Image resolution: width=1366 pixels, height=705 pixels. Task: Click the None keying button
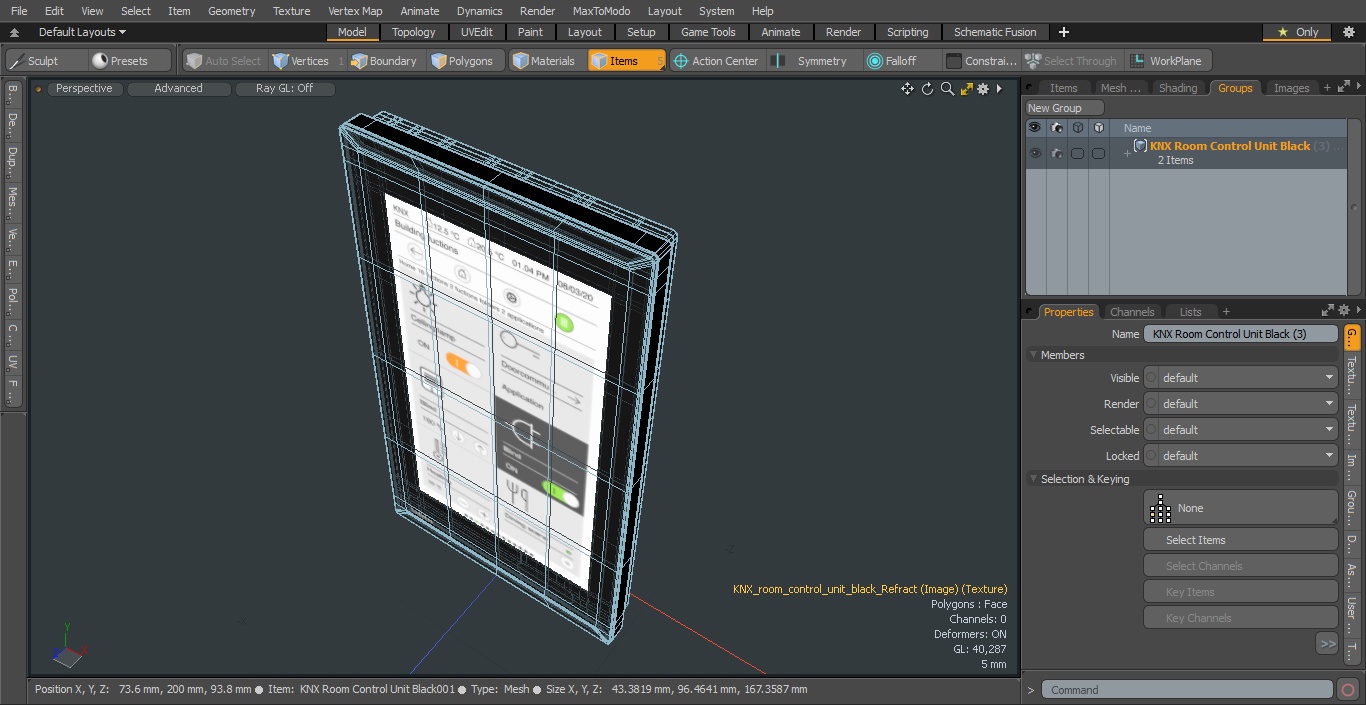[x=1240, y=508]
